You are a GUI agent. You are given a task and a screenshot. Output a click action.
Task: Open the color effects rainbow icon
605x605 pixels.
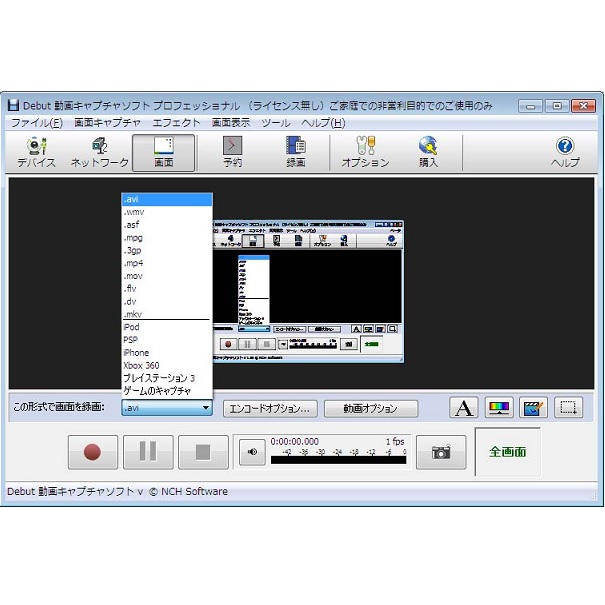[x=499, y=407]
